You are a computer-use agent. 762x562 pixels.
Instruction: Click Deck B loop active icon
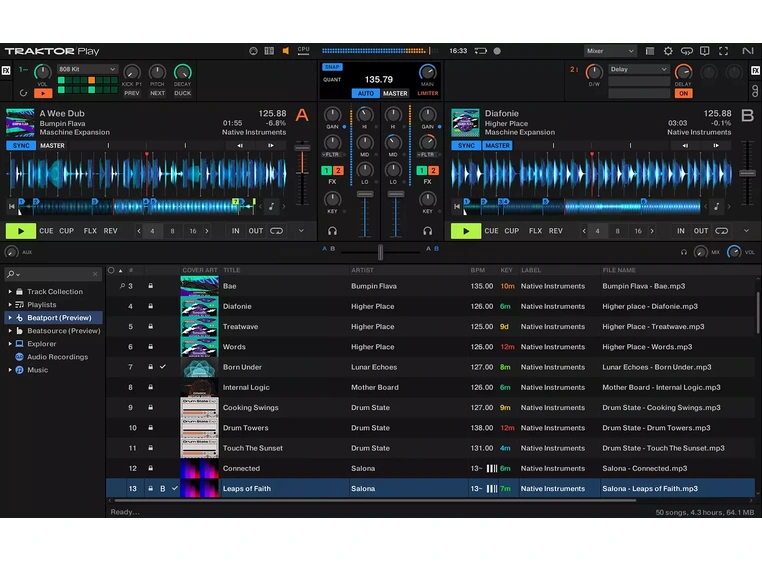point(722,231)
